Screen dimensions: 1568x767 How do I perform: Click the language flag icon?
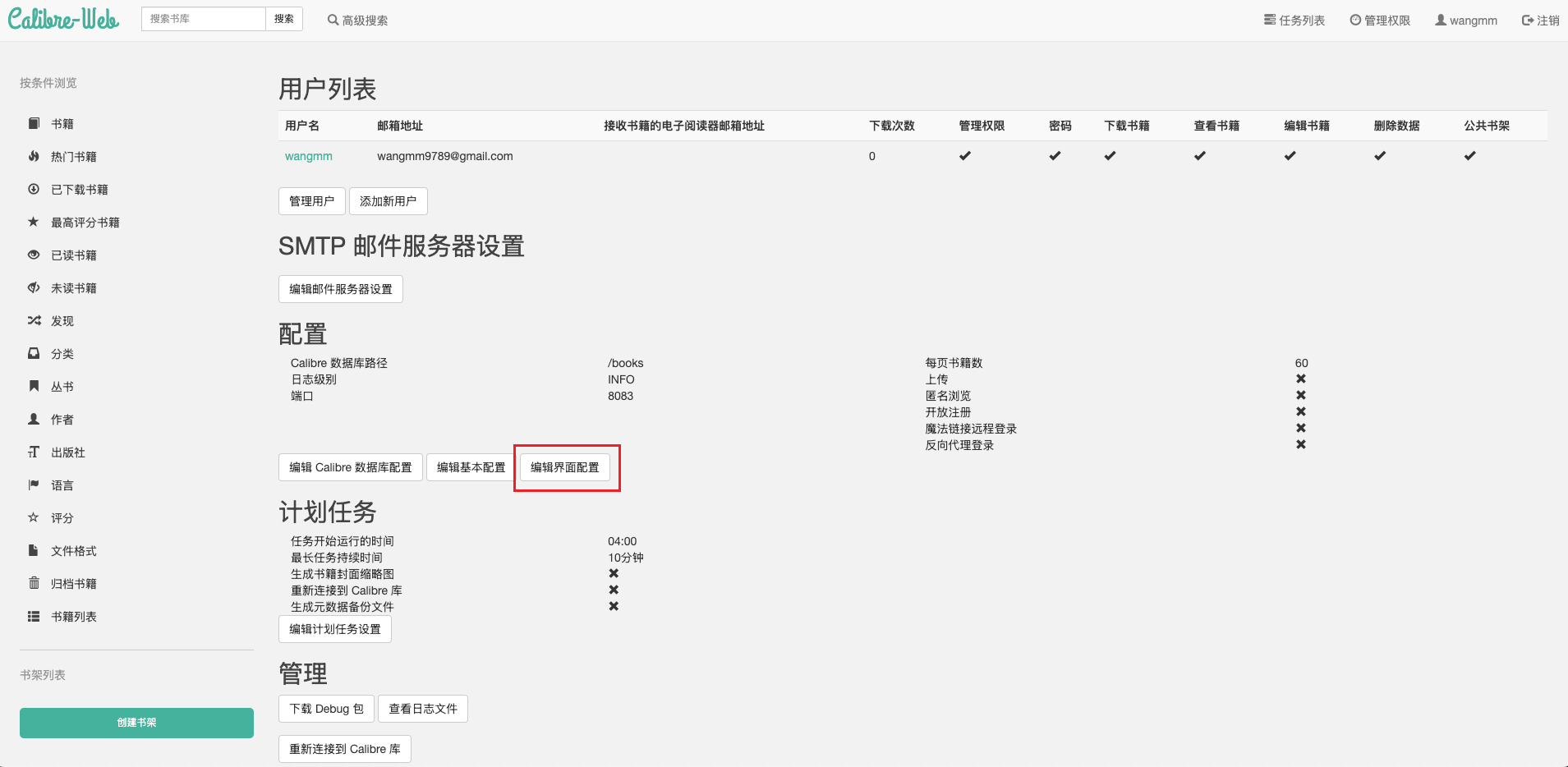click(x=34, y=485)
